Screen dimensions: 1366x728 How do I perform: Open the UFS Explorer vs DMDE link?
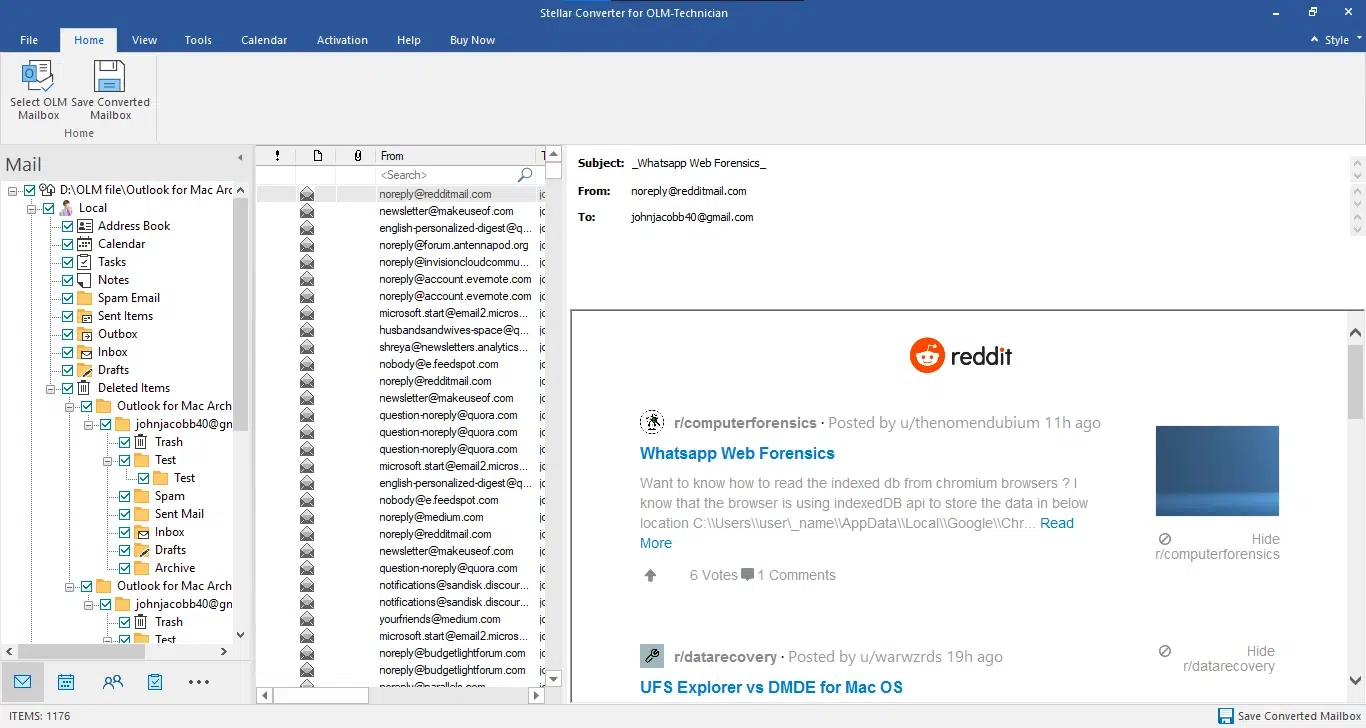[x=771, y=687]
